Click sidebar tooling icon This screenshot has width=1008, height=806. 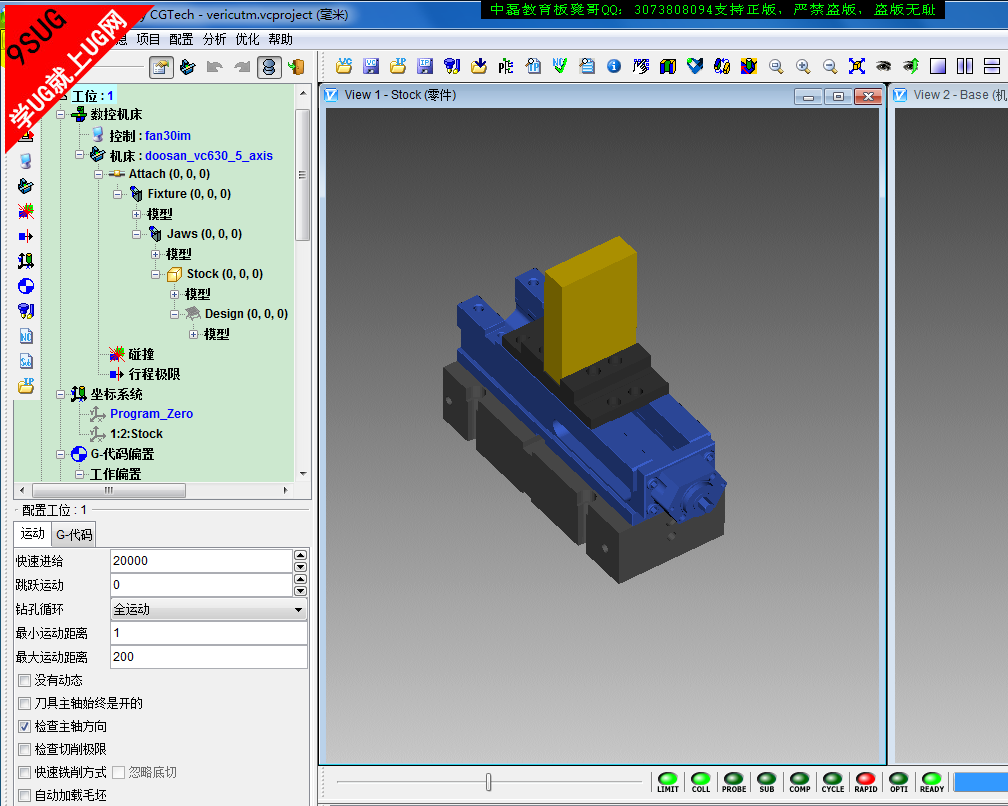tap(26, 311)
